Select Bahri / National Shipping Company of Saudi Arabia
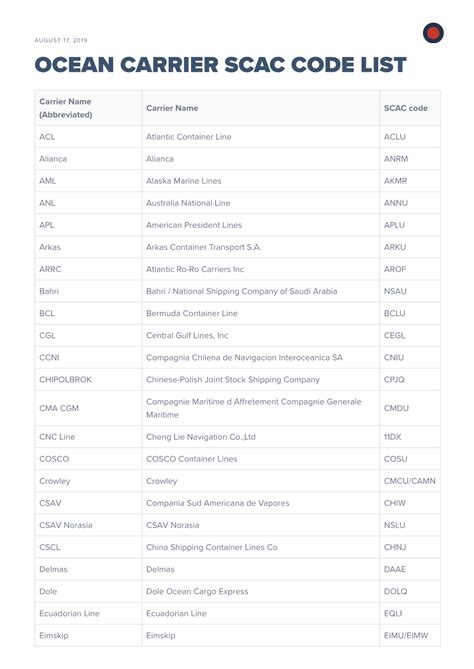474x669 pixels. (242, 291)
